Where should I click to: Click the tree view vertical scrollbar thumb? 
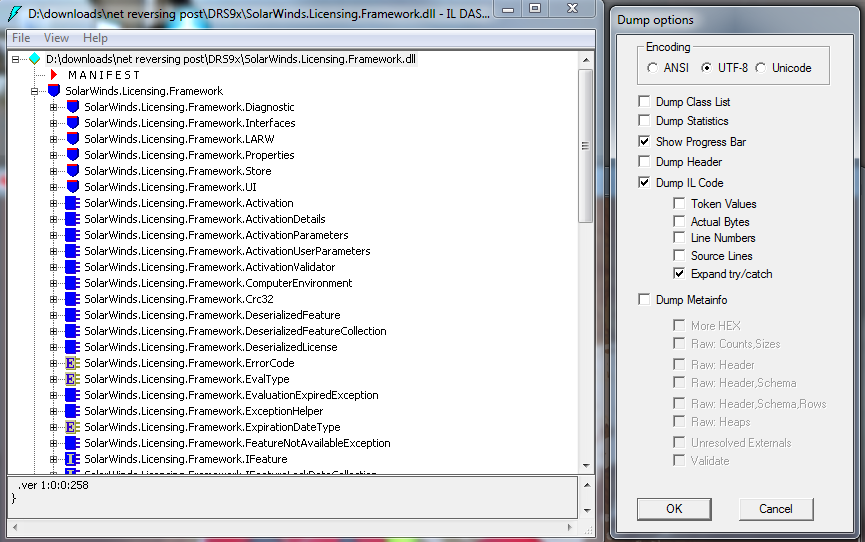coord(585,146)
